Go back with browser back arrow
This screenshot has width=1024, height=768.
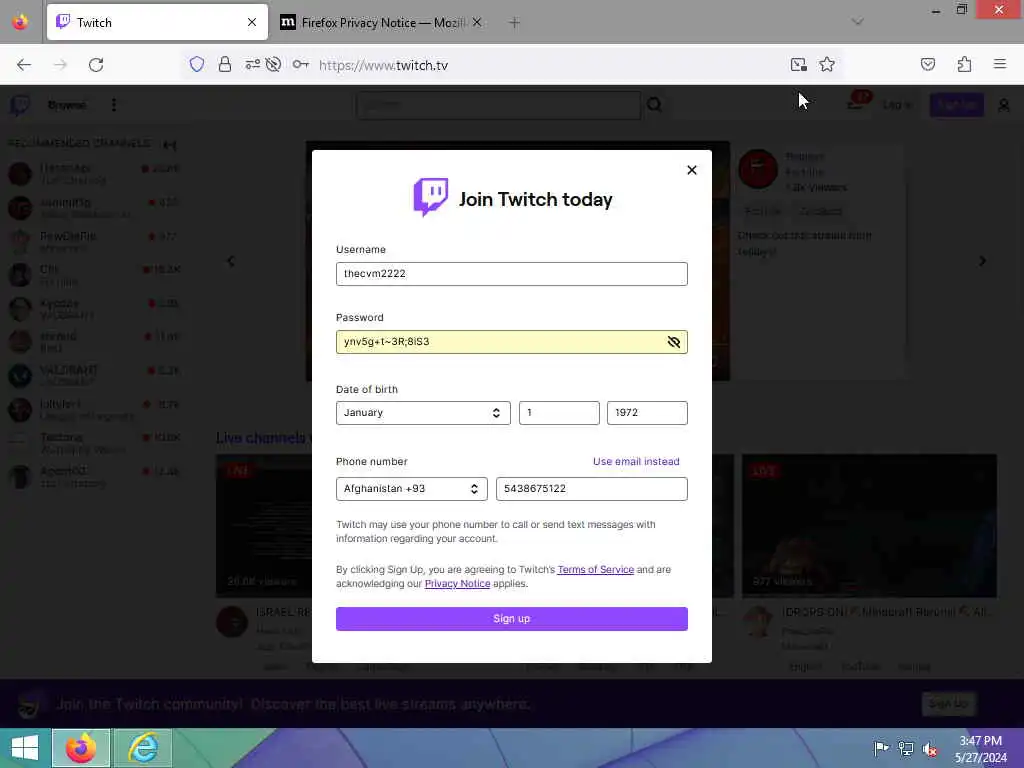point(24,65)
